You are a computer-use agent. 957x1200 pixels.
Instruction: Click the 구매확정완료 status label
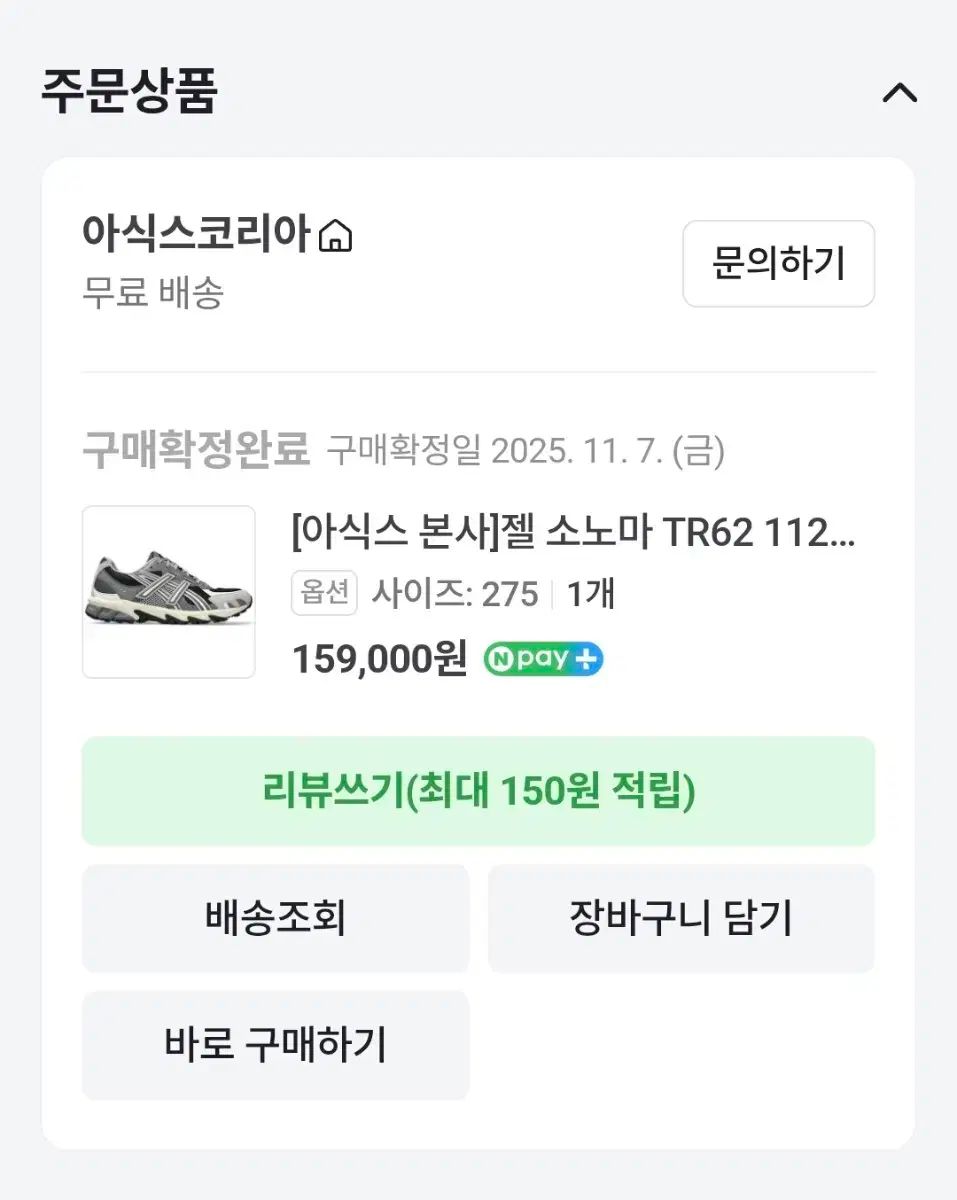pos(196,451)
